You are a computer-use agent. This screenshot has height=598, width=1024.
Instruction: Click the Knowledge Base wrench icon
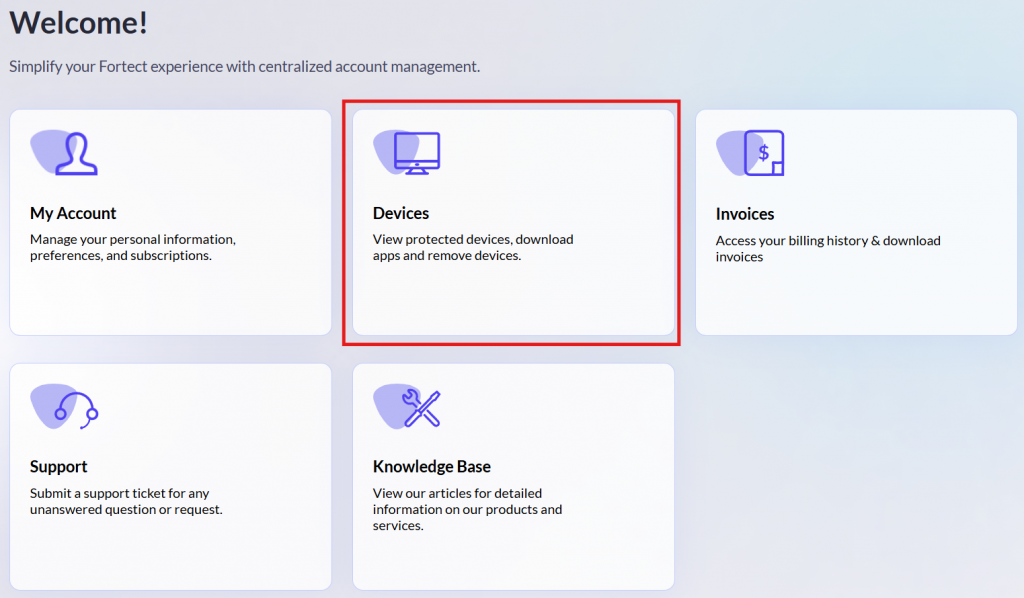tap(407, 406)
